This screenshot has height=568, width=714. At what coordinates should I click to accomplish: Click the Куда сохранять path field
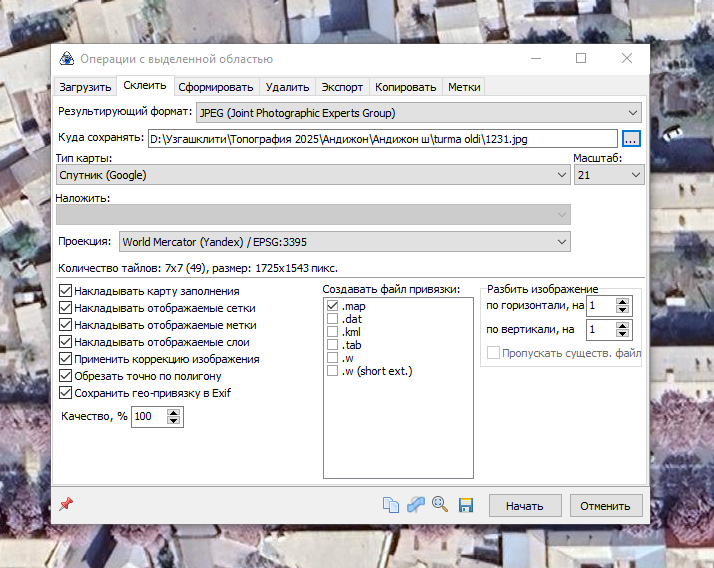click(382, 139)
